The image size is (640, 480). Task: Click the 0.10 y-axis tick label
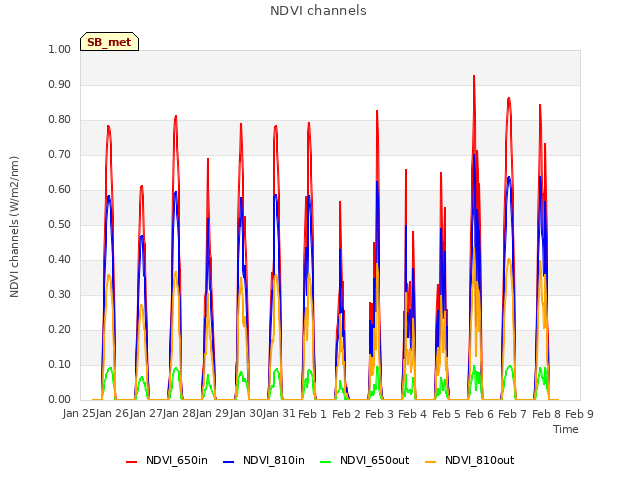coord(60,364)
